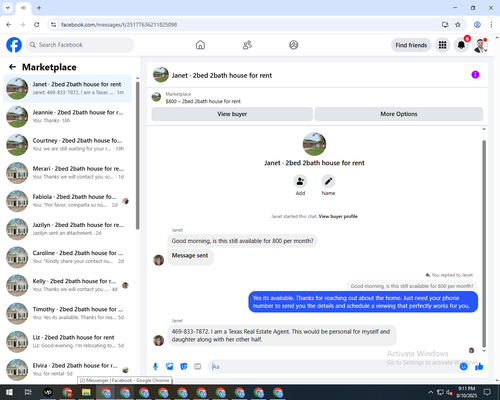This screenshot has width=500, height=400.
Task: Click Janet's avatar in chat header
Action: click(x=161, y=75)
